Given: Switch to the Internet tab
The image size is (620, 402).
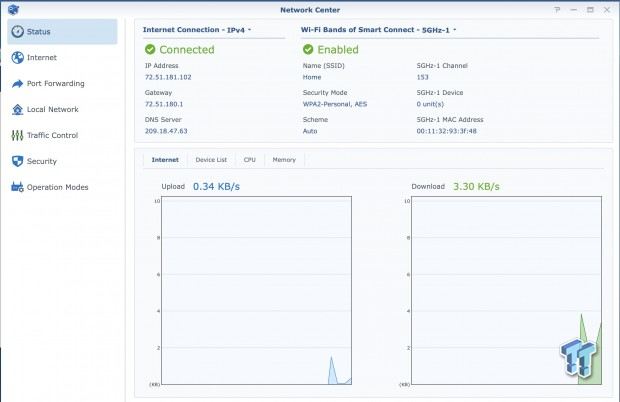Looking at the screenshot, I should (x=165, y=160).
